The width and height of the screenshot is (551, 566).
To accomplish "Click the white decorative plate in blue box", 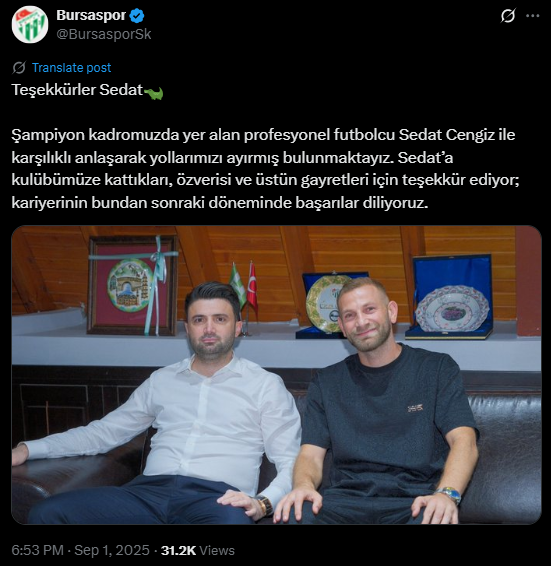I will (453, 309).
